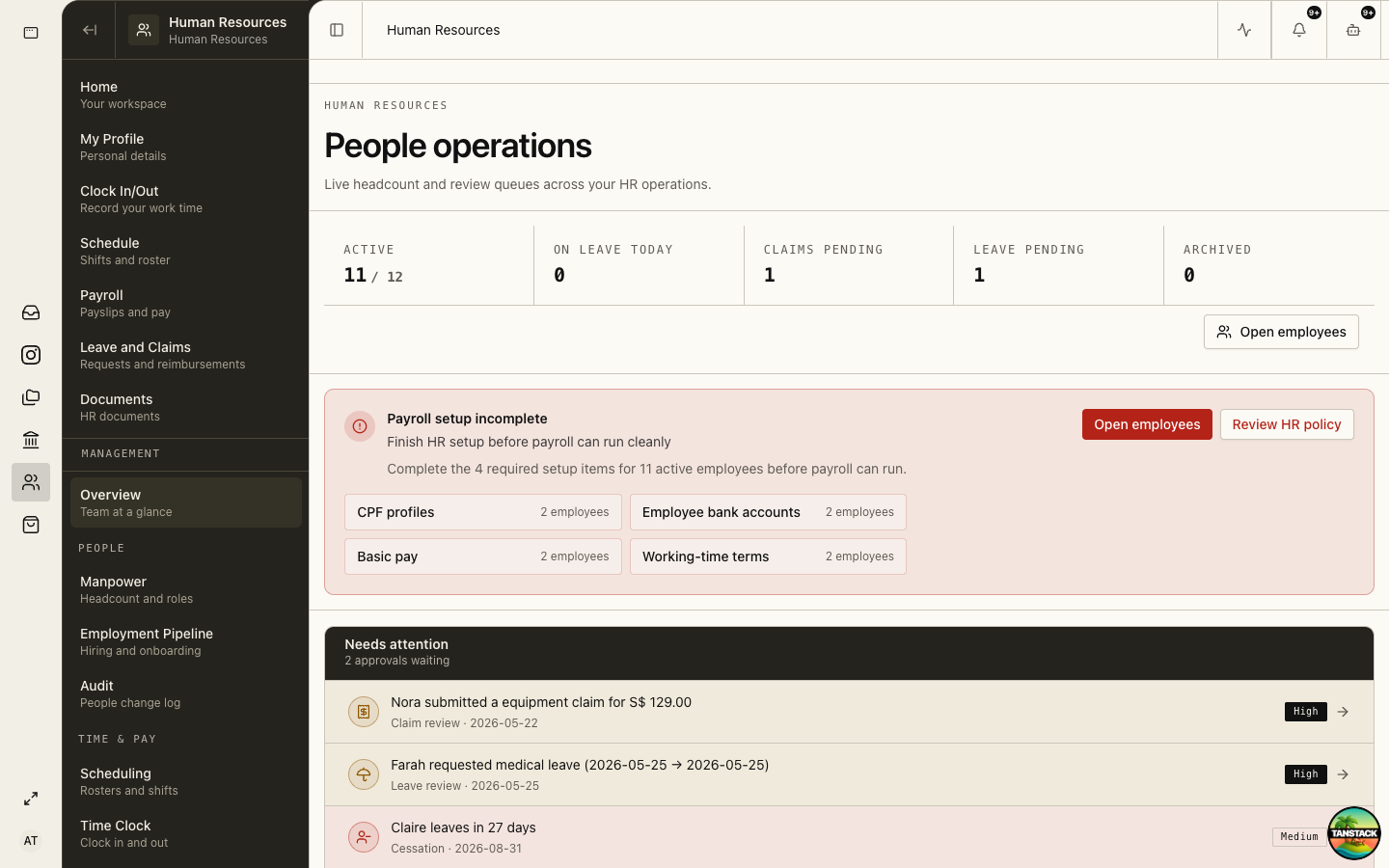Click the arrow on Farah's leave row
Viewport: 1389px width, 868px height.
pyautogui.click(x=1343, y=774)
